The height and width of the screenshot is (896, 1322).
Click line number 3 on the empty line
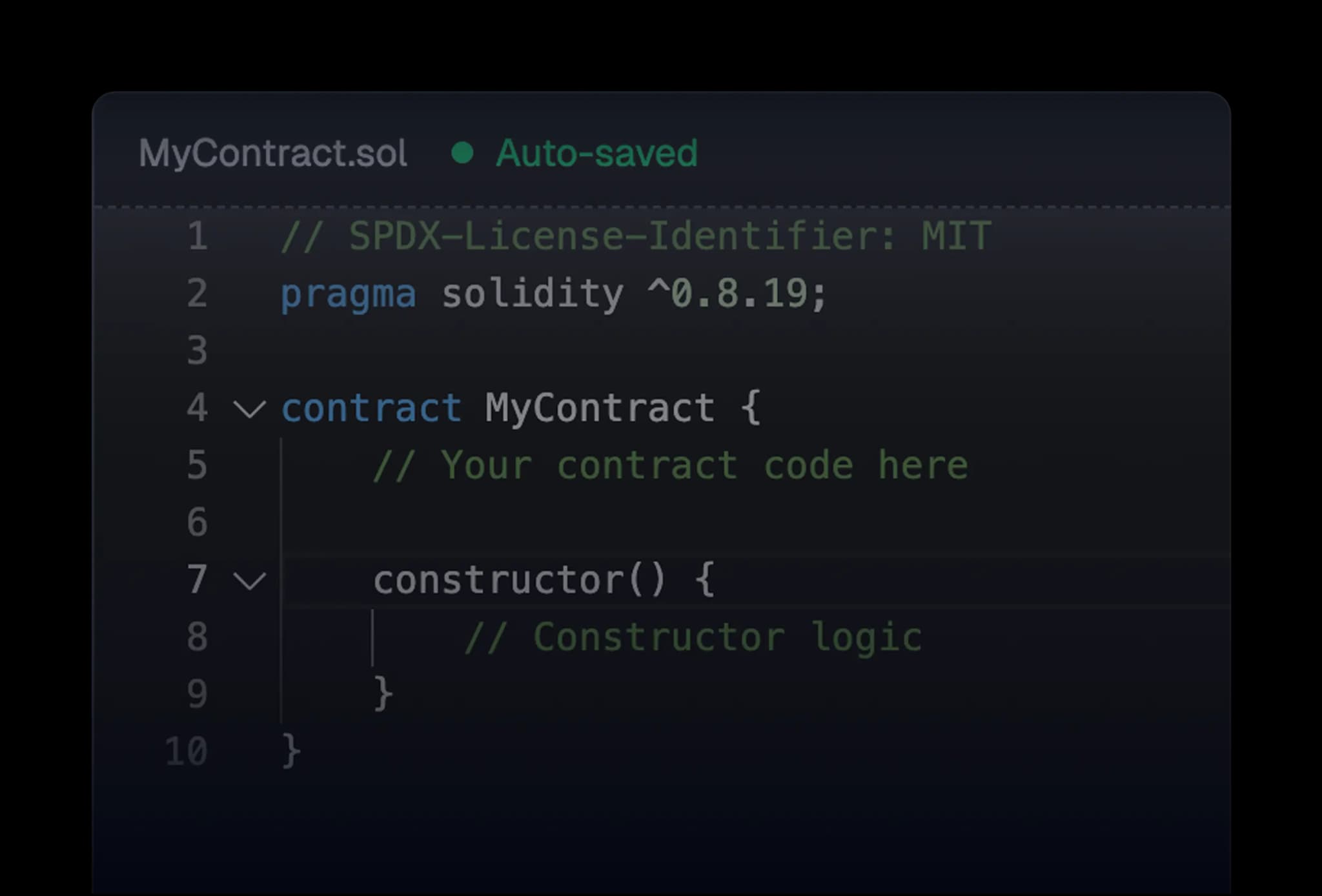[x=198, y=351]
